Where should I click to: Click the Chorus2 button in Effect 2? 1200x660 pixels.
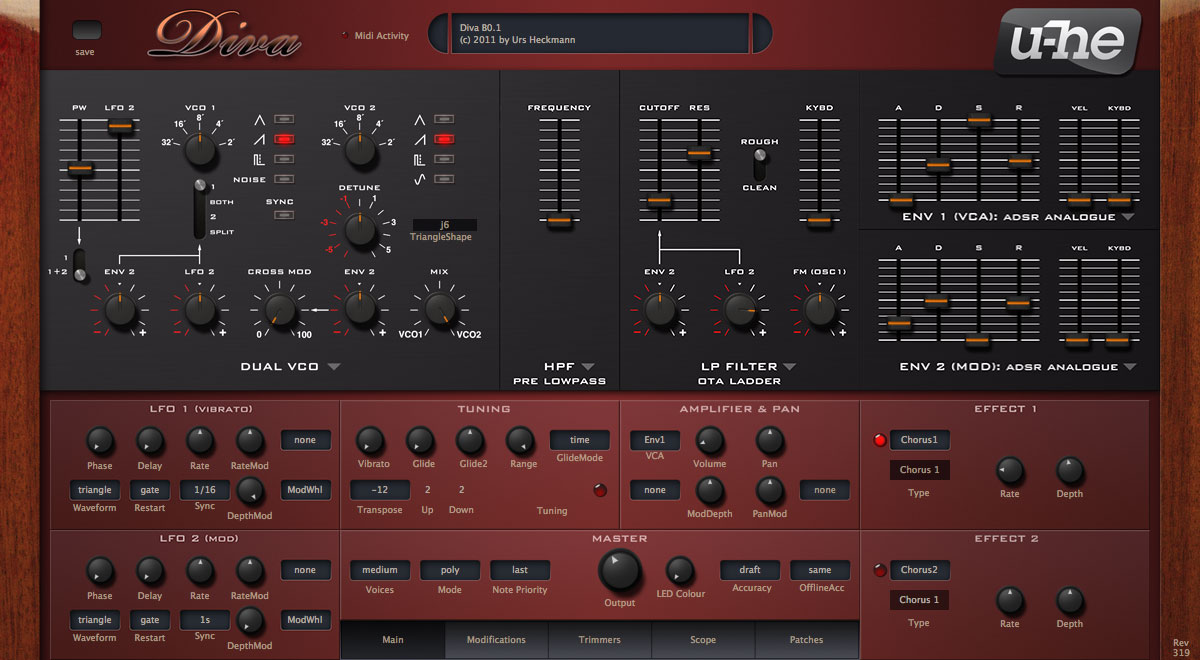920,570
